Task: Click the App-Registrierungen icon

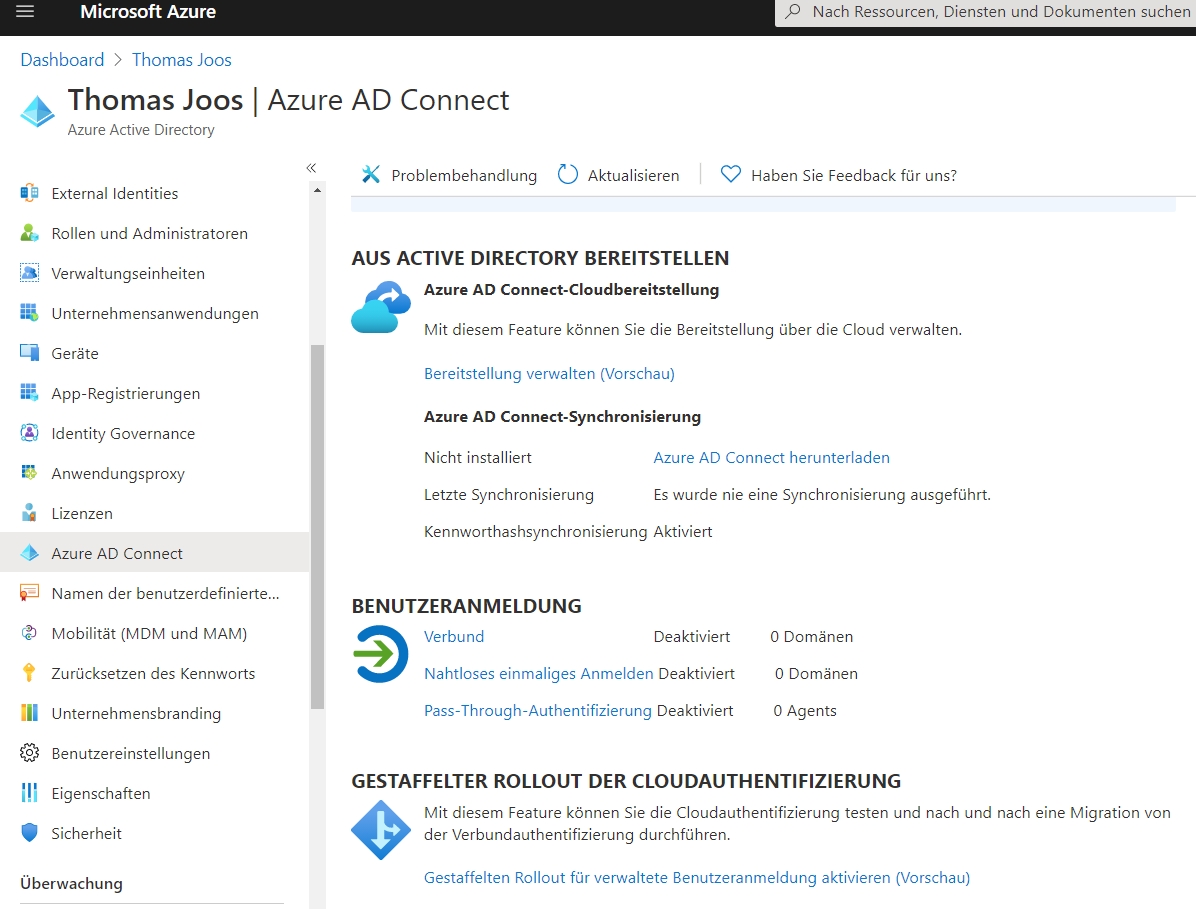Action: pyautogui.click(x=29, y=393)
